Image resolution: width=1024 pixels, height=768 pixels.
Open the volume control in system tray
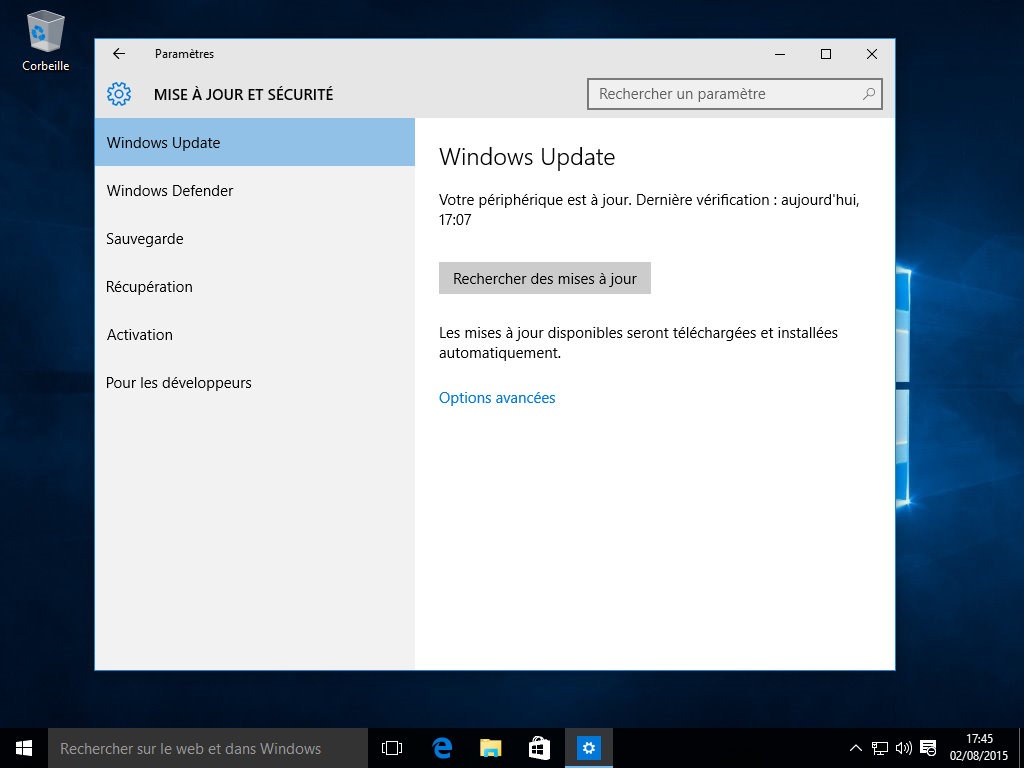(x=904, y=748)
